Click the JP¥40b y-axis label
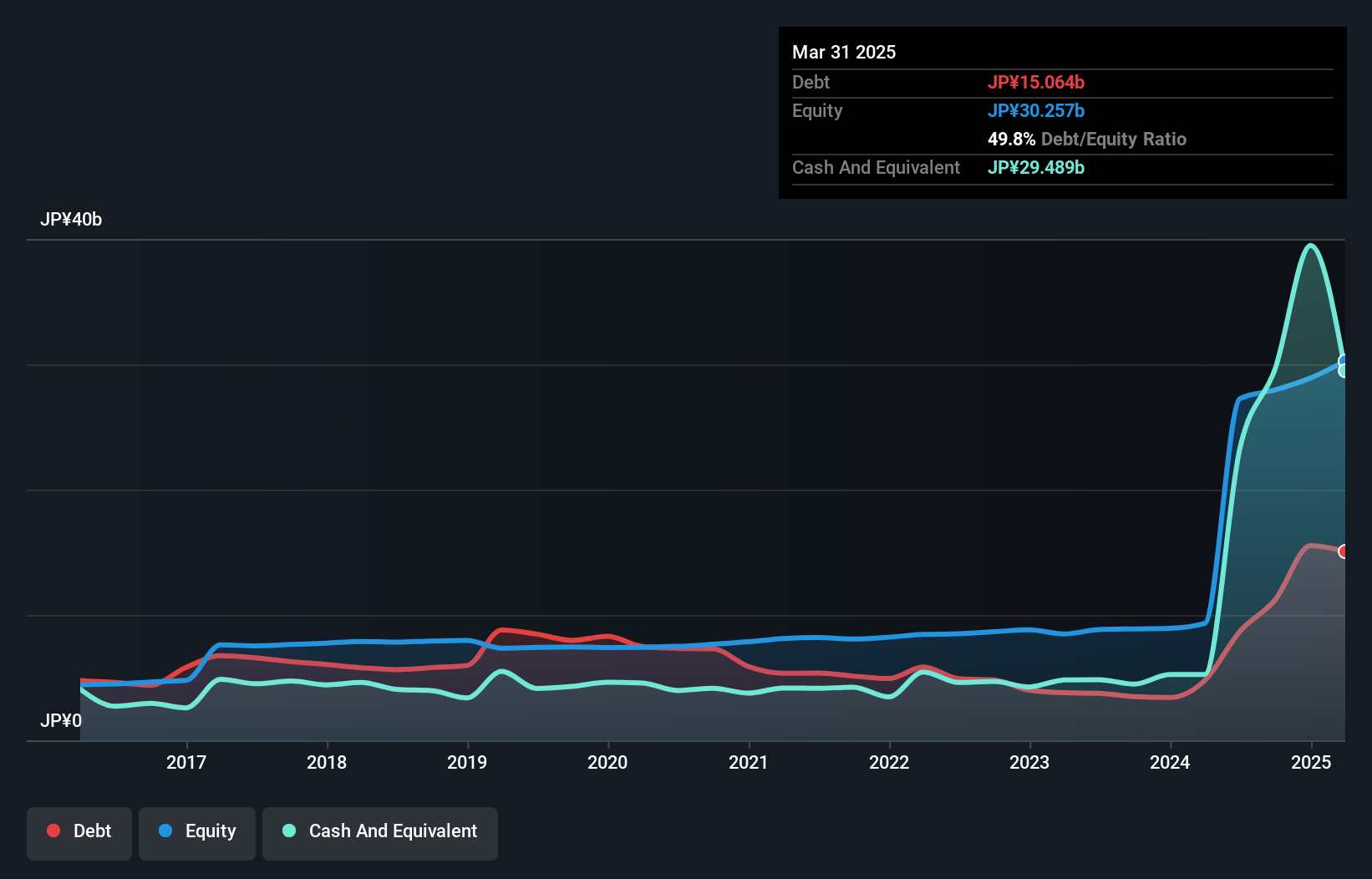 point(71,220)
